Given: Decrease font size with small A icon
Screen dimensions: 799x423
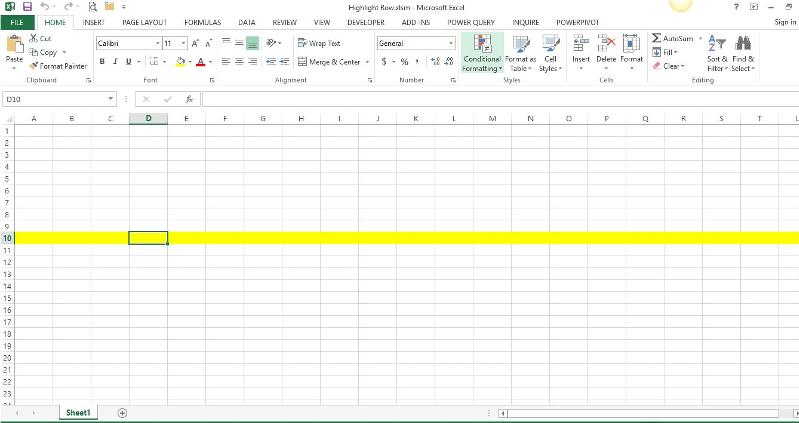Looking at the screenshot, I should tap(208, 44).
